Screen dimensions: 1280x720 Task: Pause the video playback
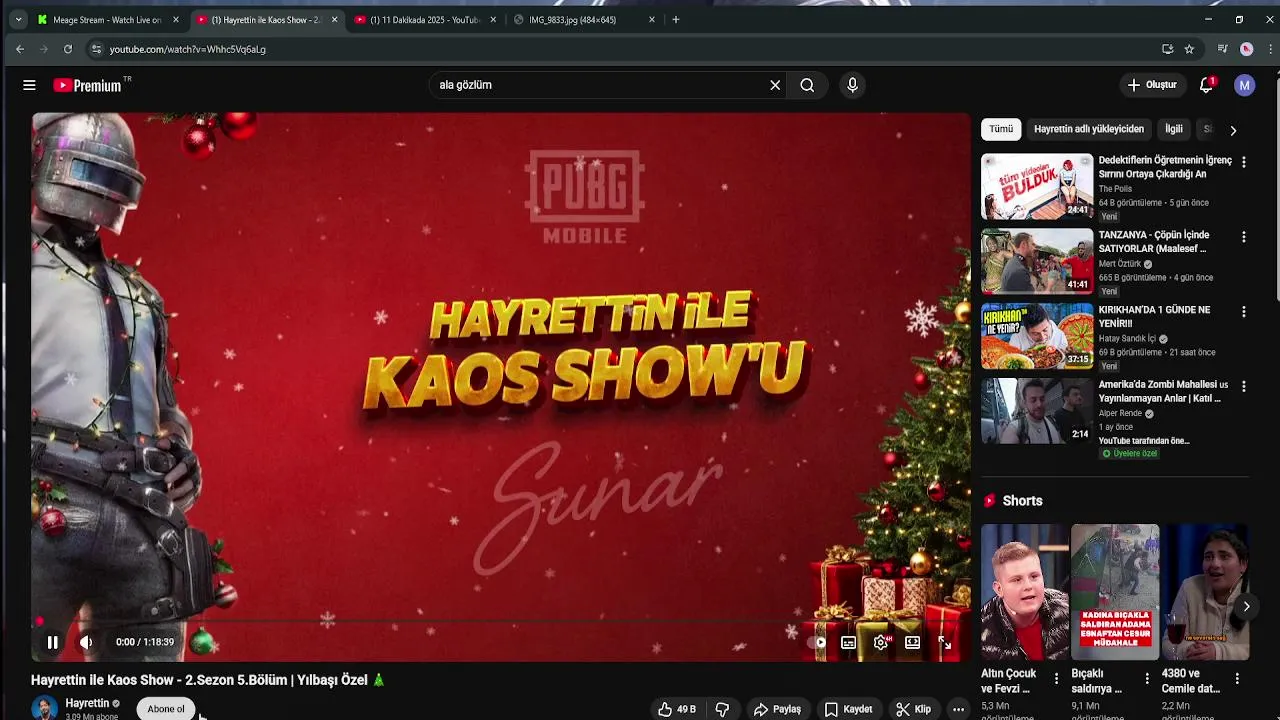point(53,642)
